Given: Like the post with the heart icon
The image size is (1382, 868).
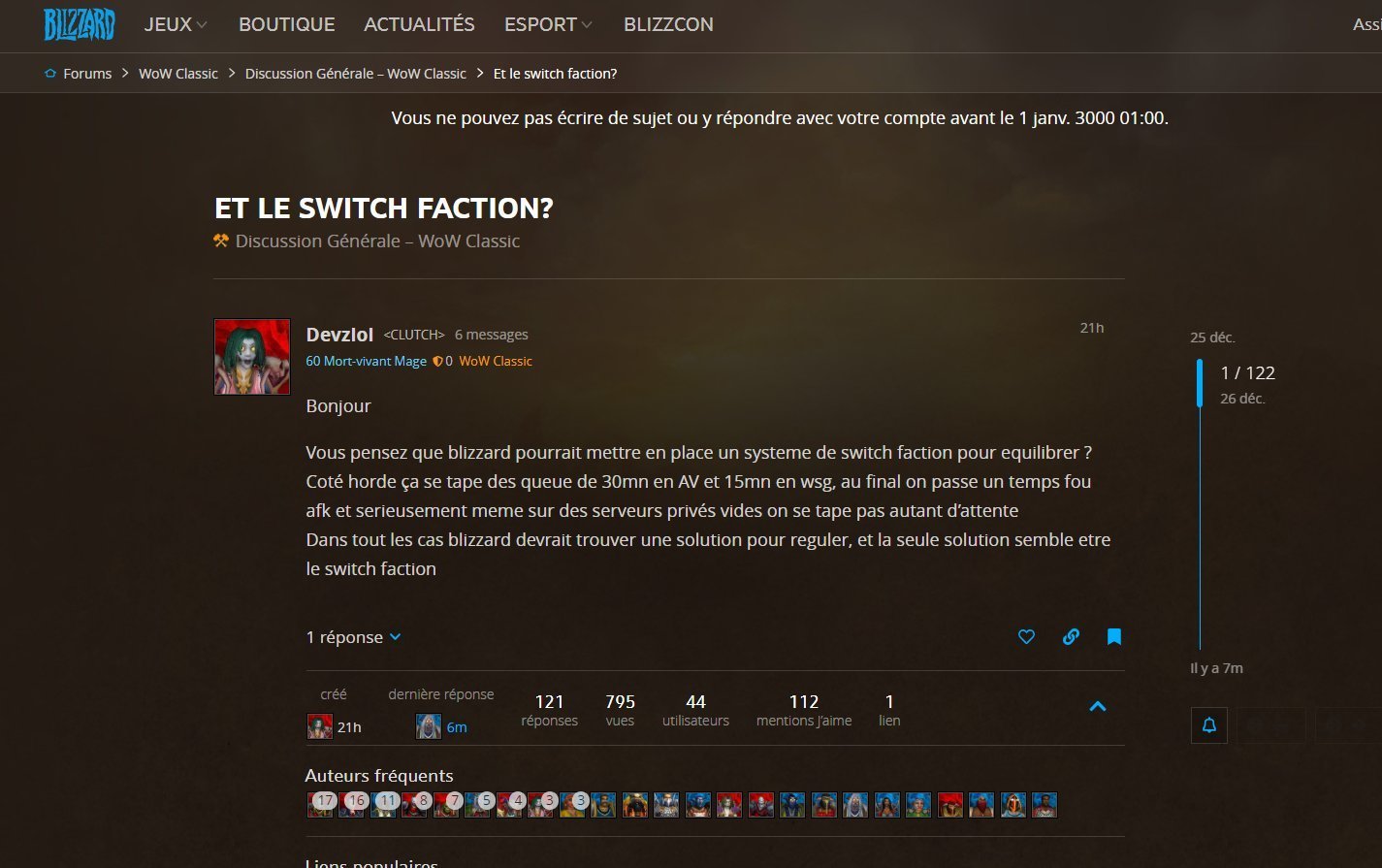Looking at the screenshot, I should [1026, 637].
